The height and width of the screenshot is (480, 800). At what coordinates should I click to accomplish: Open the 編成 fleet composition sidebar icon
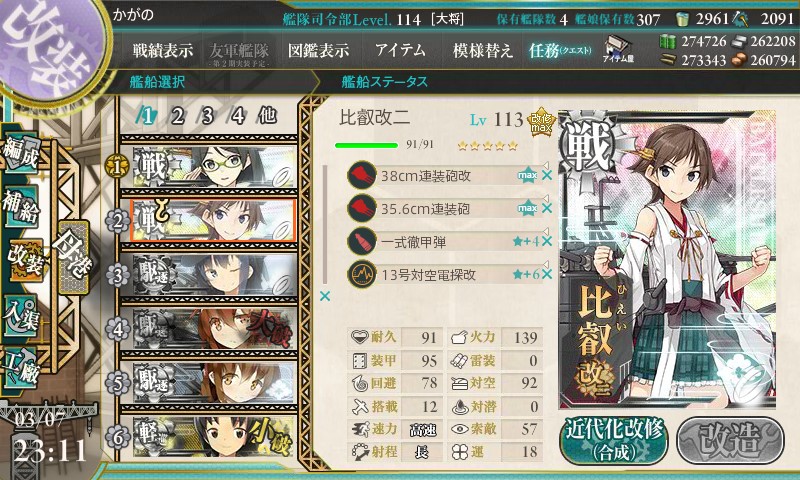[21, 153]
